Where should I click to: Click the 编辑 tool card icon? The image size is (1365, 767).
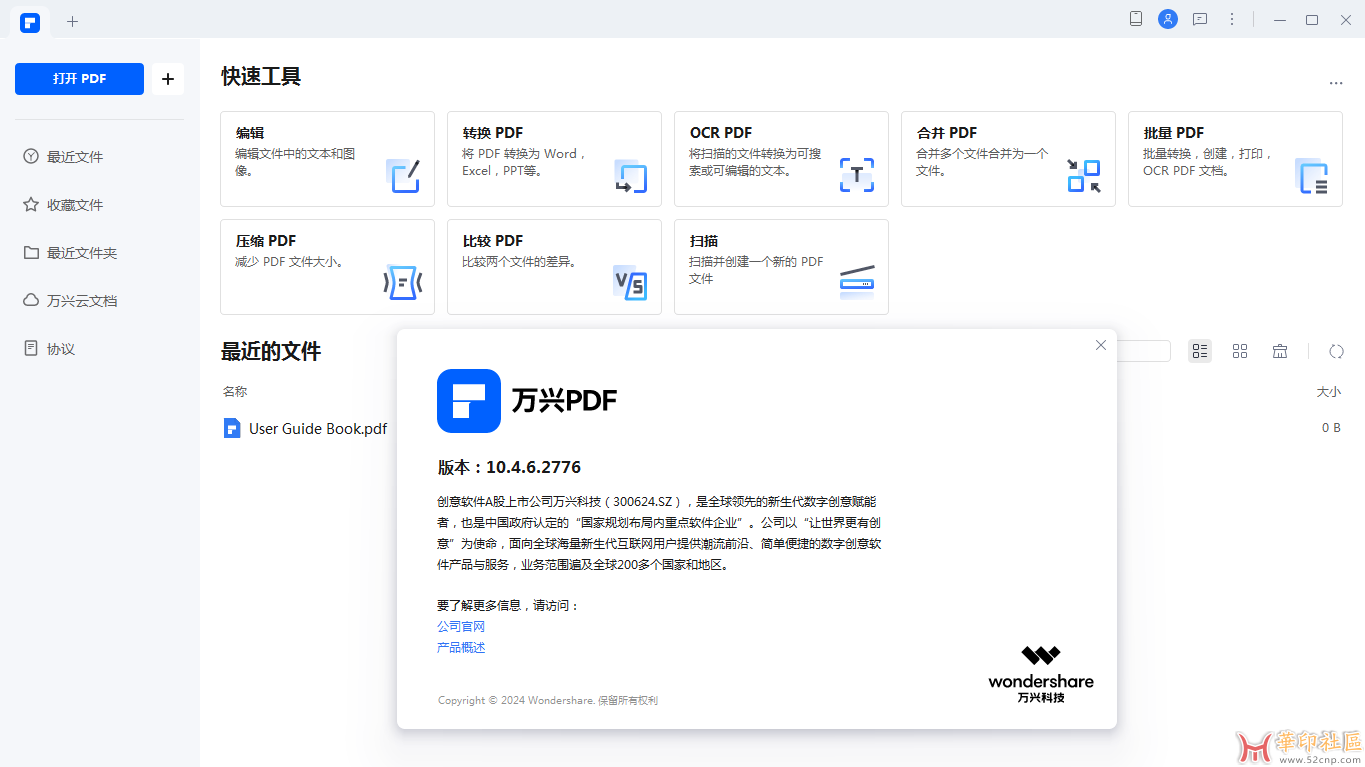click(x=403, y=176)
